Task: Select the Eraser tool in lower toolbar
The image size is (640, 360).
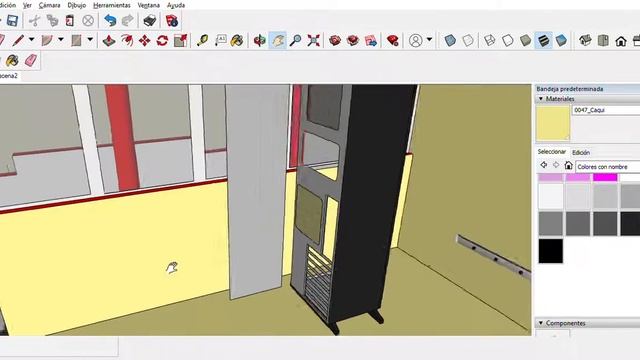Action: 31,60
